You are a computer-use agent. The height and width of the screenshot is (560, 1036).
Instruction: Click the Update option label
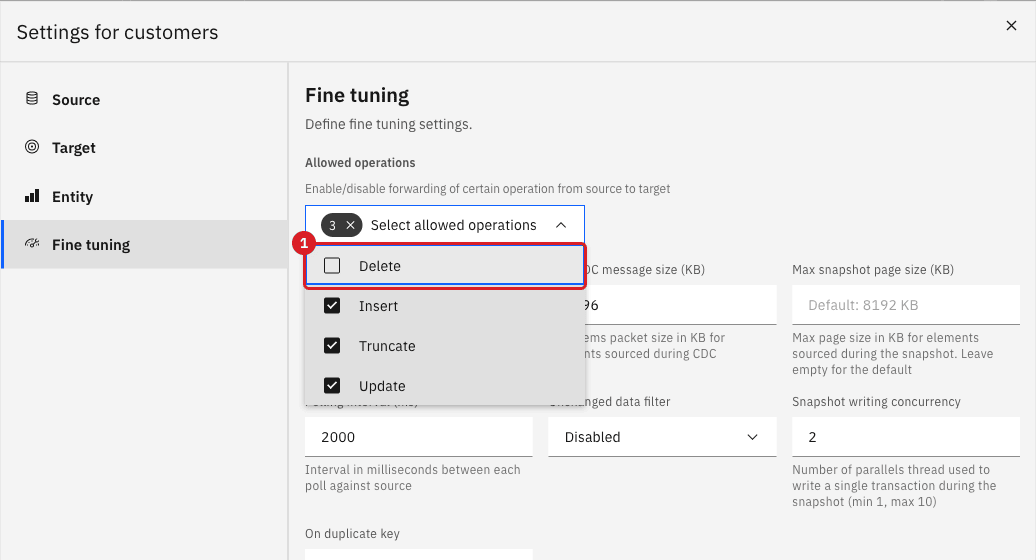coord(382,386)
